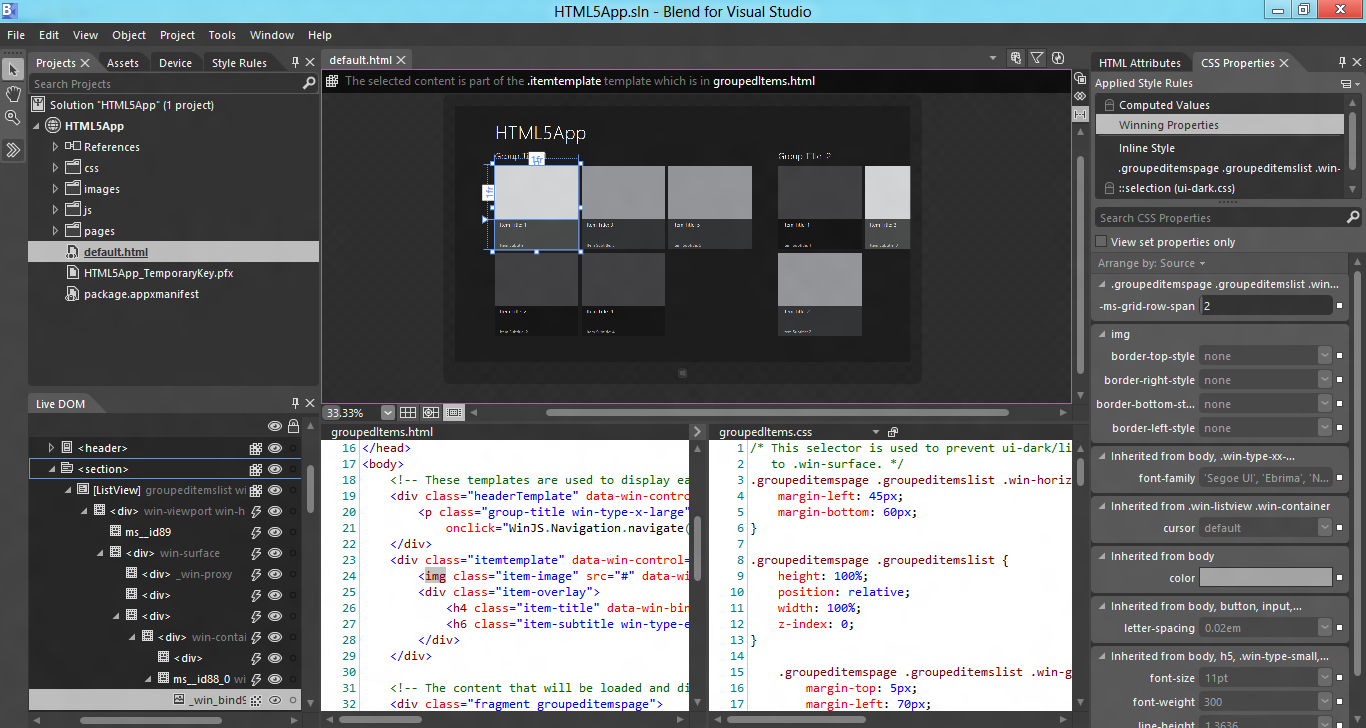Pin the Projects panel using the pushpin
This screenshot has width=1366, height=728.
click(296, 62)
